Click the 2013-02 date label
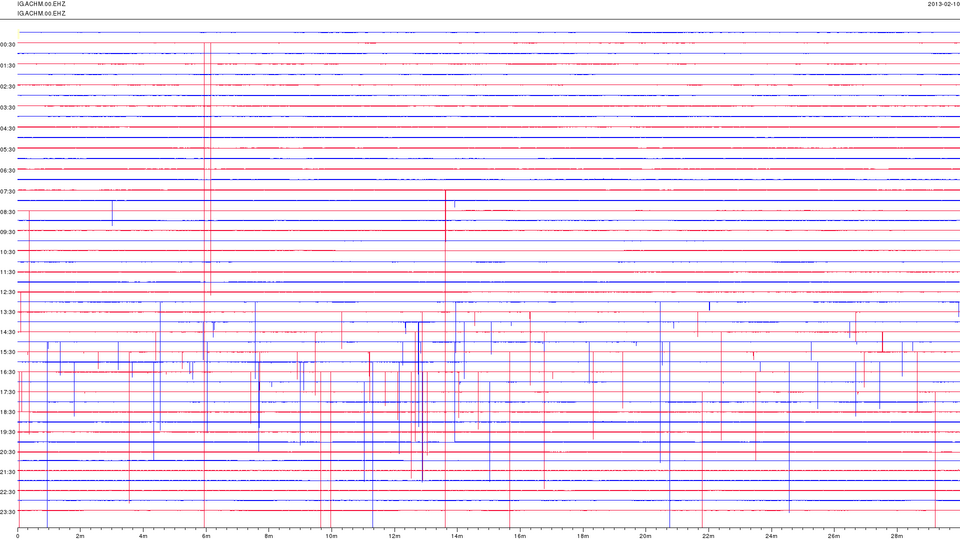The image size is (960, 540). 943,4
